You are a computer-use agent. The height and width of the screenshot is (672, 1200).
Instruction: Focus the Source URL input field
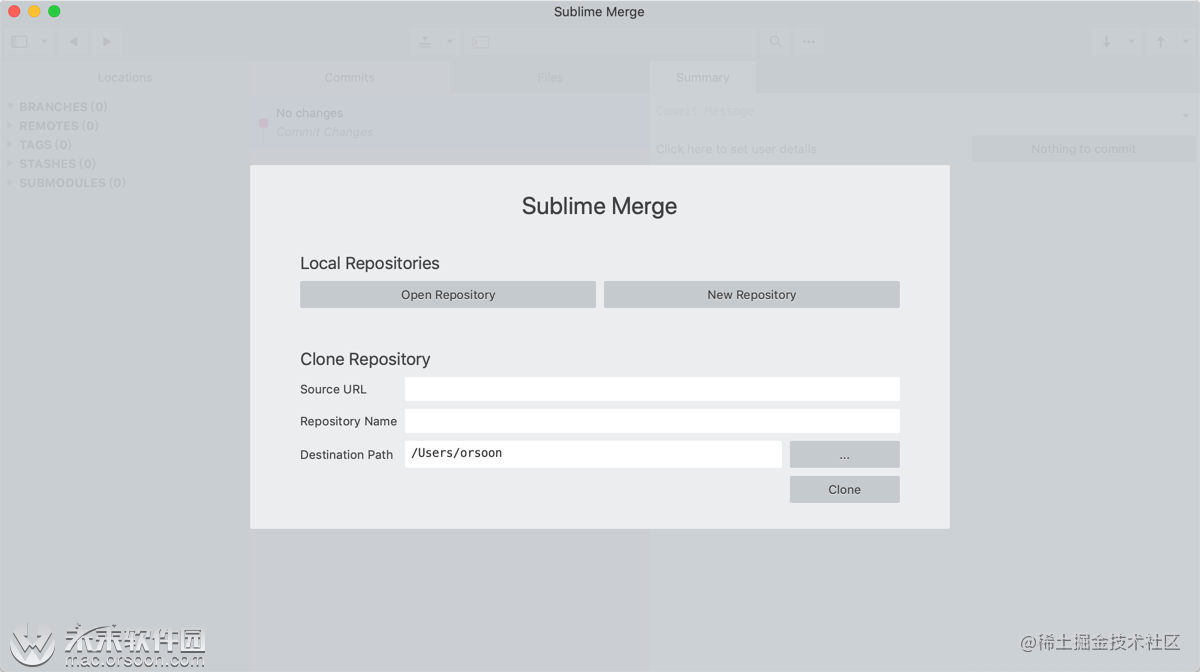652,389
